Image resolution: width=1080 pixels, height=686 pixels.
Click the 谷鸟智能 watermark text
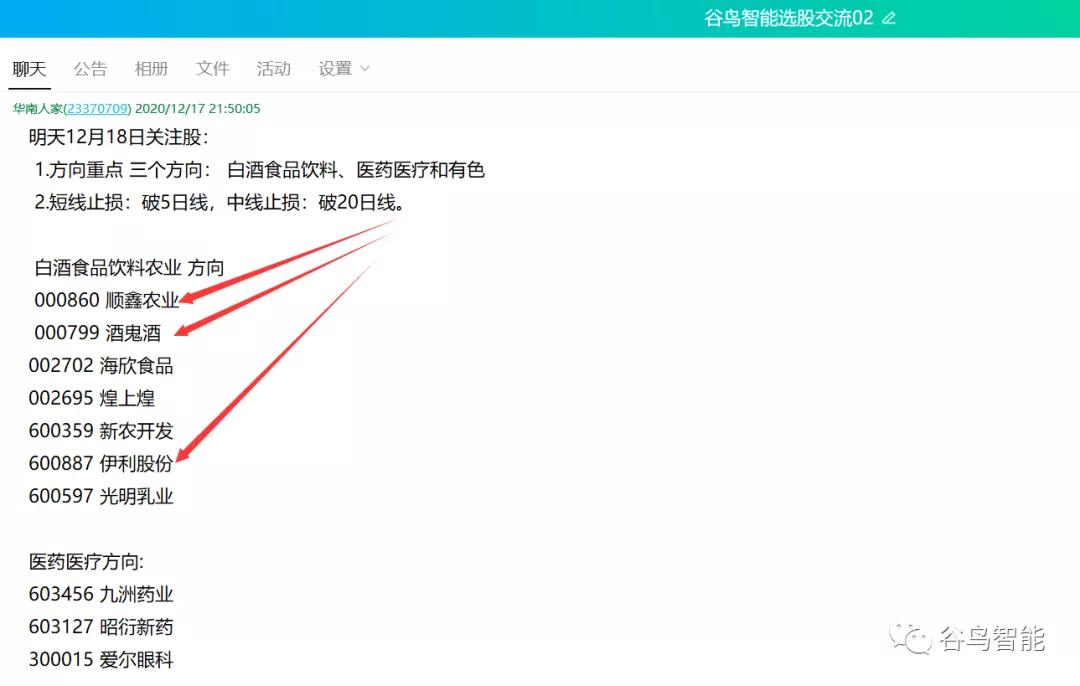pos(991,638)
